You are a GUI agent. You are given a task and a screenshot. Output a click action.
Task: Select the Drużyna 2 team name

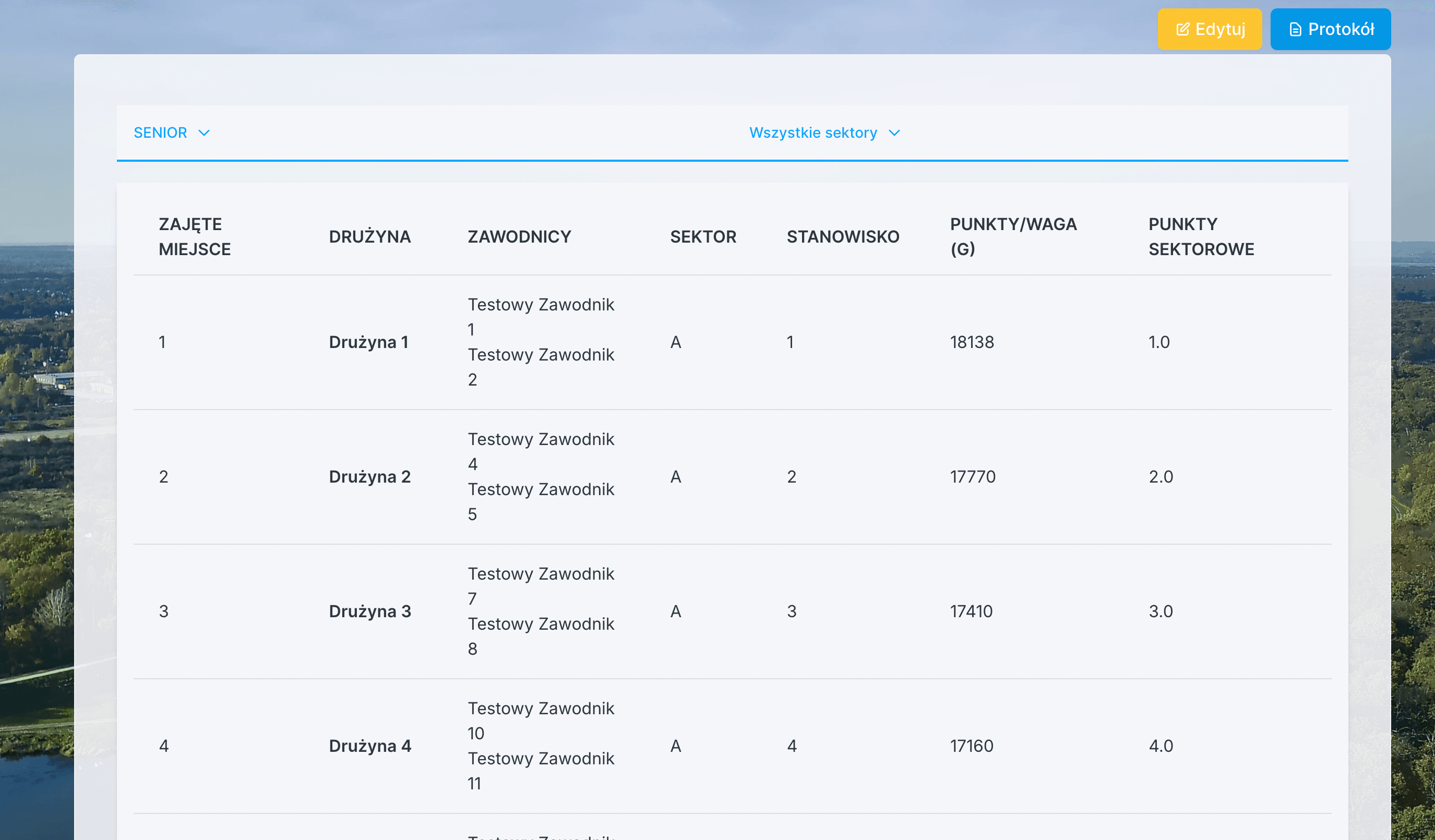(x=369, y=476)
